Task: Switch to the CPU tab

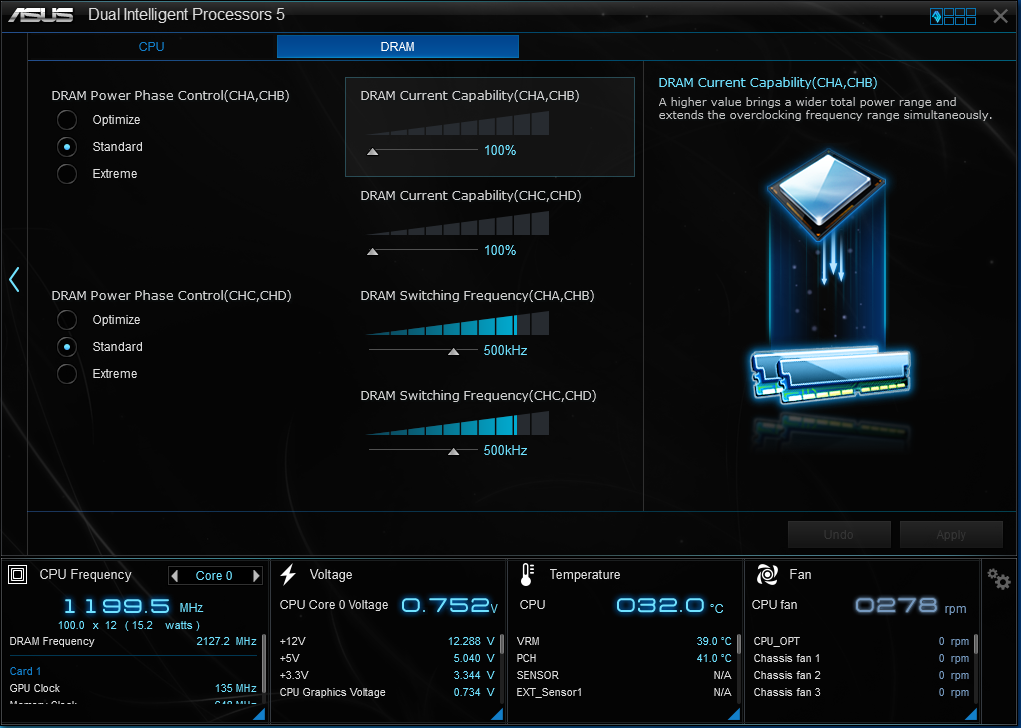Action: pos(151,47)
